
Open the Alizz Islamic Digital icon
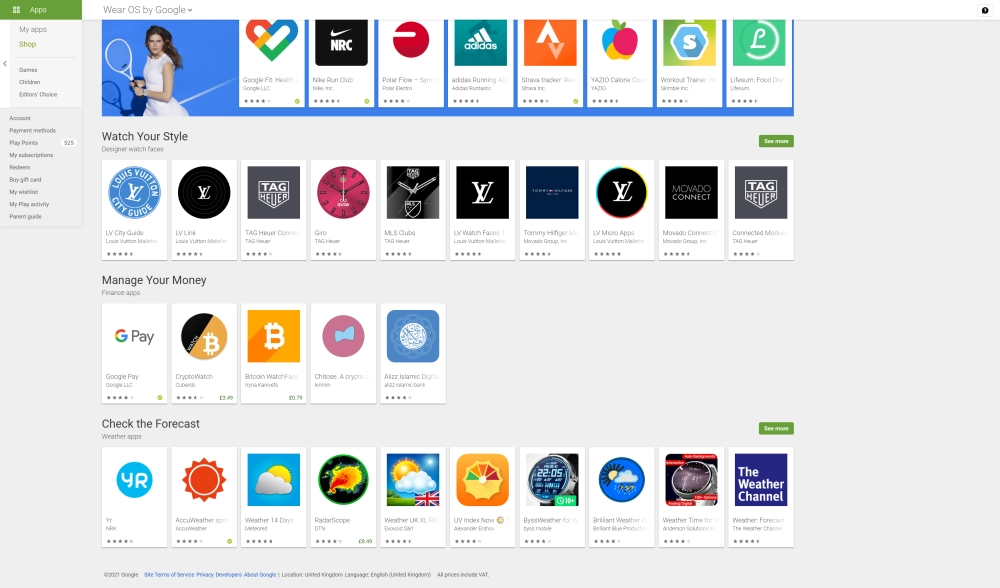point(413,336)
